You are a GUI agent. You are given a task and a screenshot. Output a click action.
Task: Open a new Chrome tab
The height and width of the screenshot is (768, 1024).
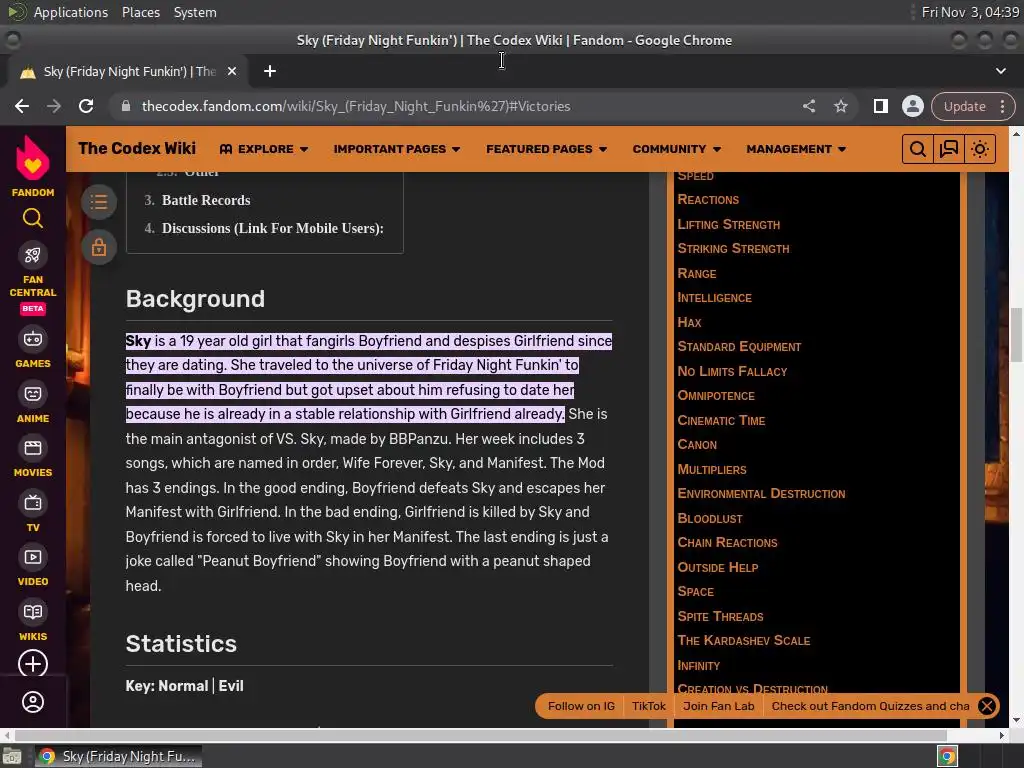coord(270,71)
